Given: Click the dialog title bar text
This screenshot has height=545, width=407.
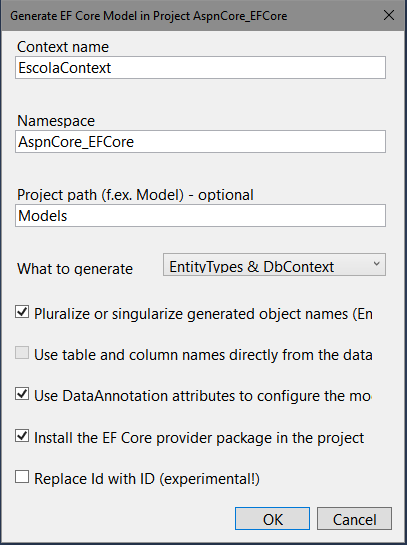Looking at the screenshot, I should 149,16.
